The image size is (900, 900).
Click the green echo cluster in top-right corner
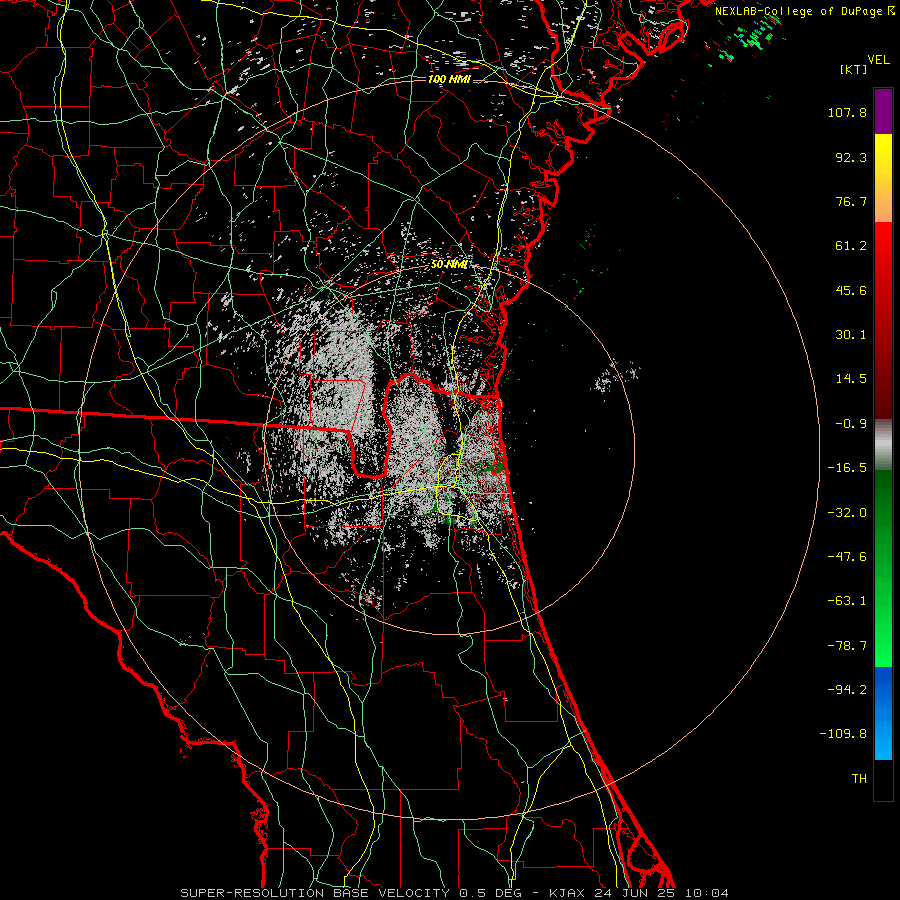[749, 37]
